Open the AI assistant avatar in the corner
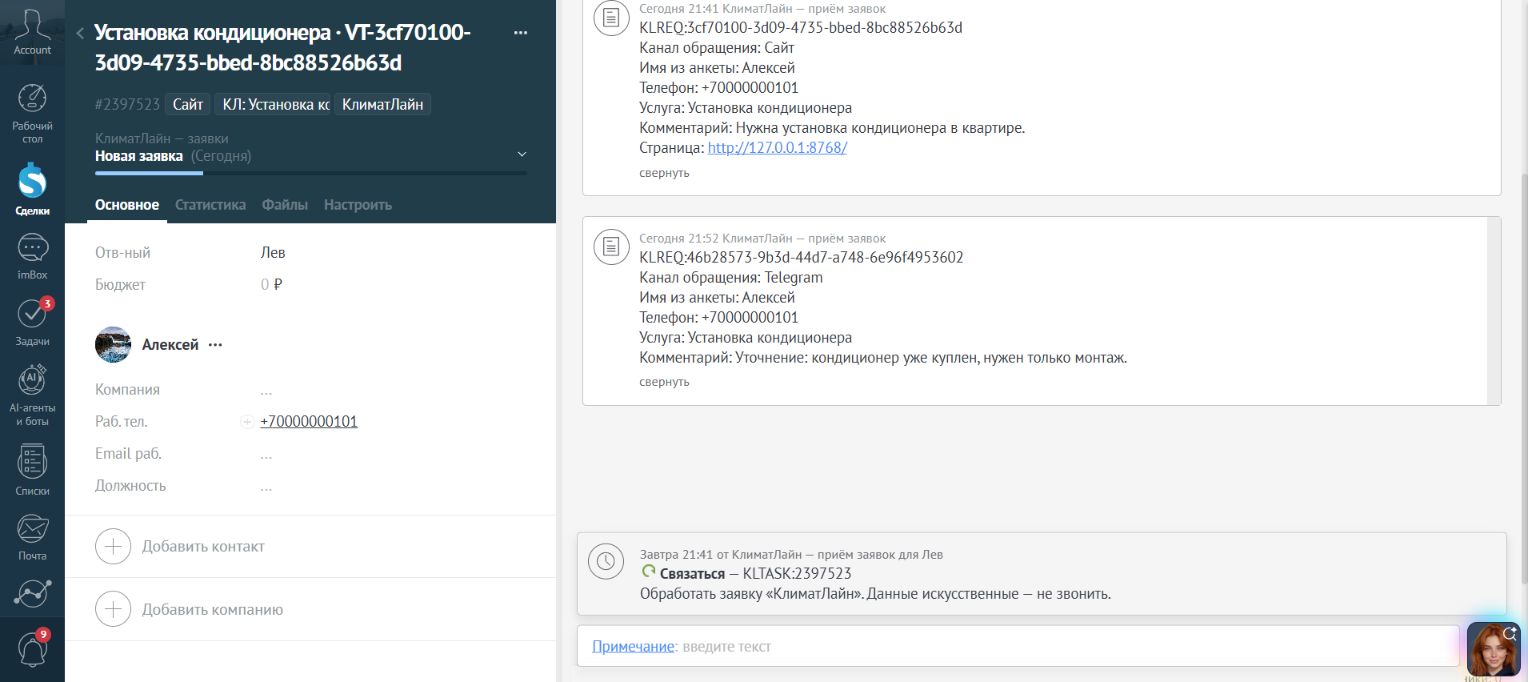Screen dimensions: 1528x682 1493,649
